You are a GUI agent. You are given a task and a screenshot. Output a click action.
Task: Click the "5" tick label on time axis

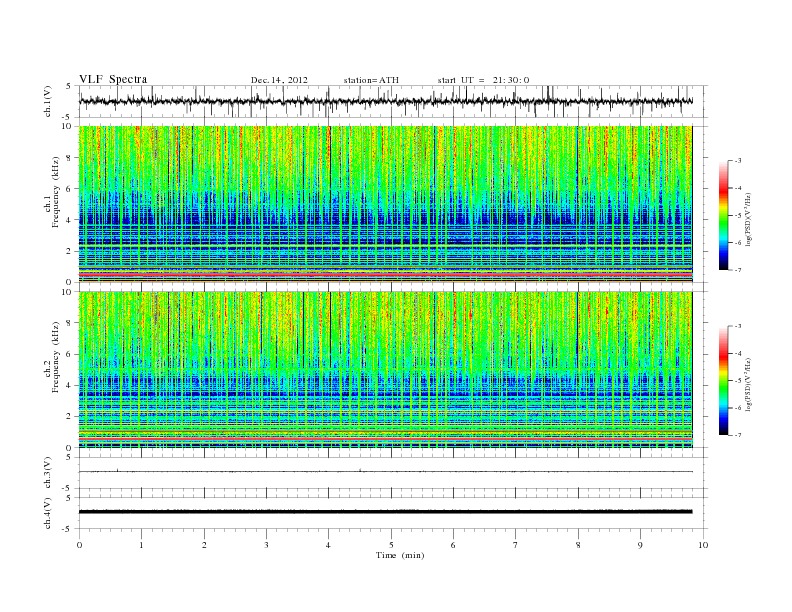[391, 545]
